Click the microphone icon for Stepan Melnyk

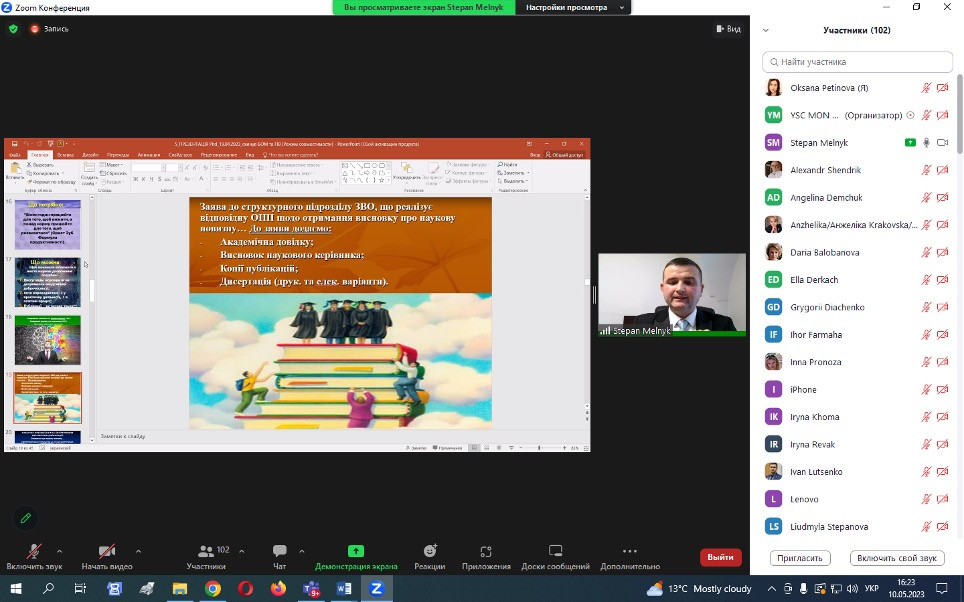pos(926,143)
